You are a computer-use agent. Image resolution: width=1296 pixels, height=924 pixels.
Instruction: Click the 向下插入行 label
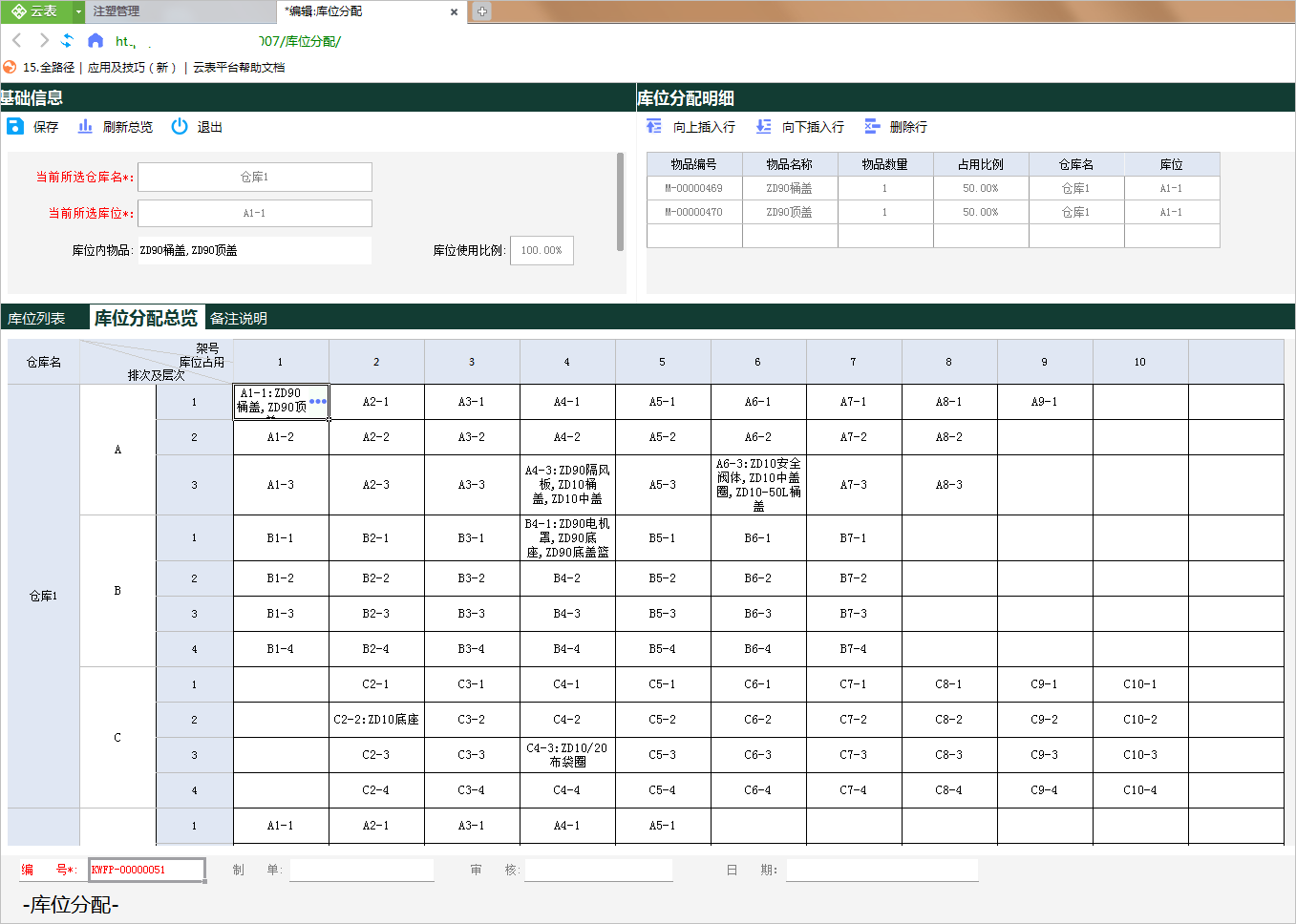813,127
